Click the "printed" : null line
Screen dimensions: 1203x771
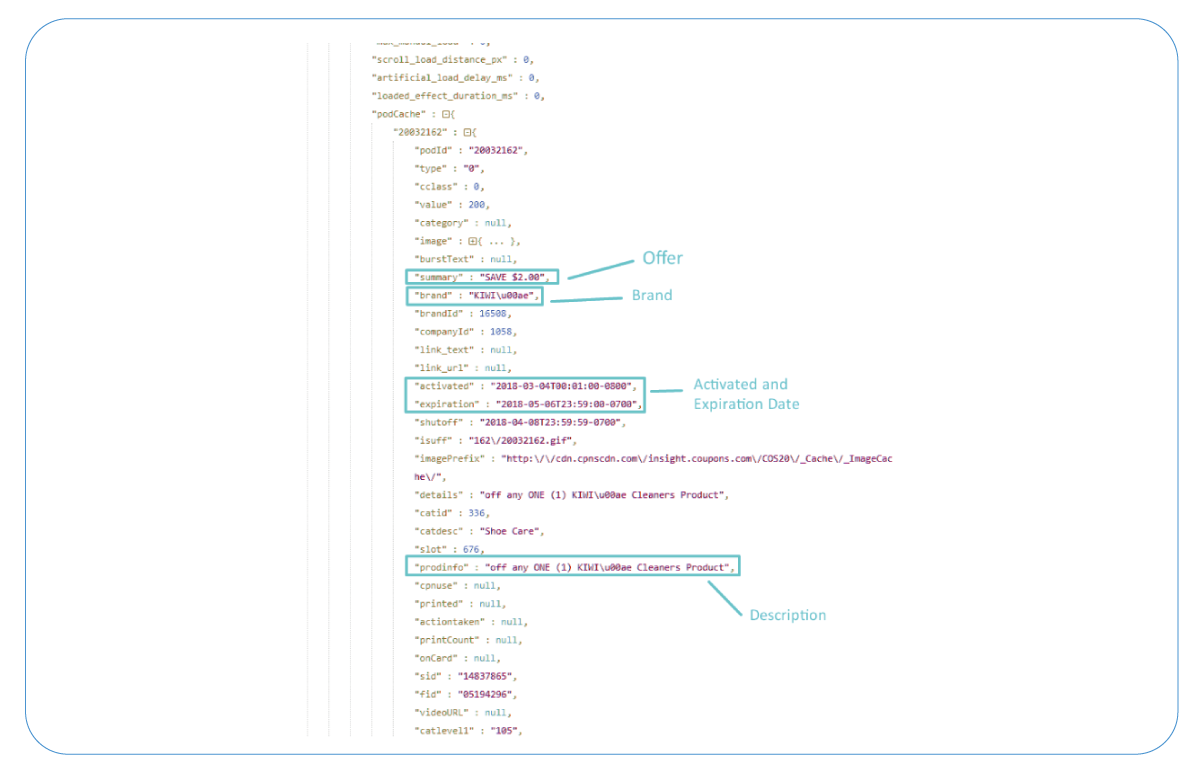coord(461,604)
